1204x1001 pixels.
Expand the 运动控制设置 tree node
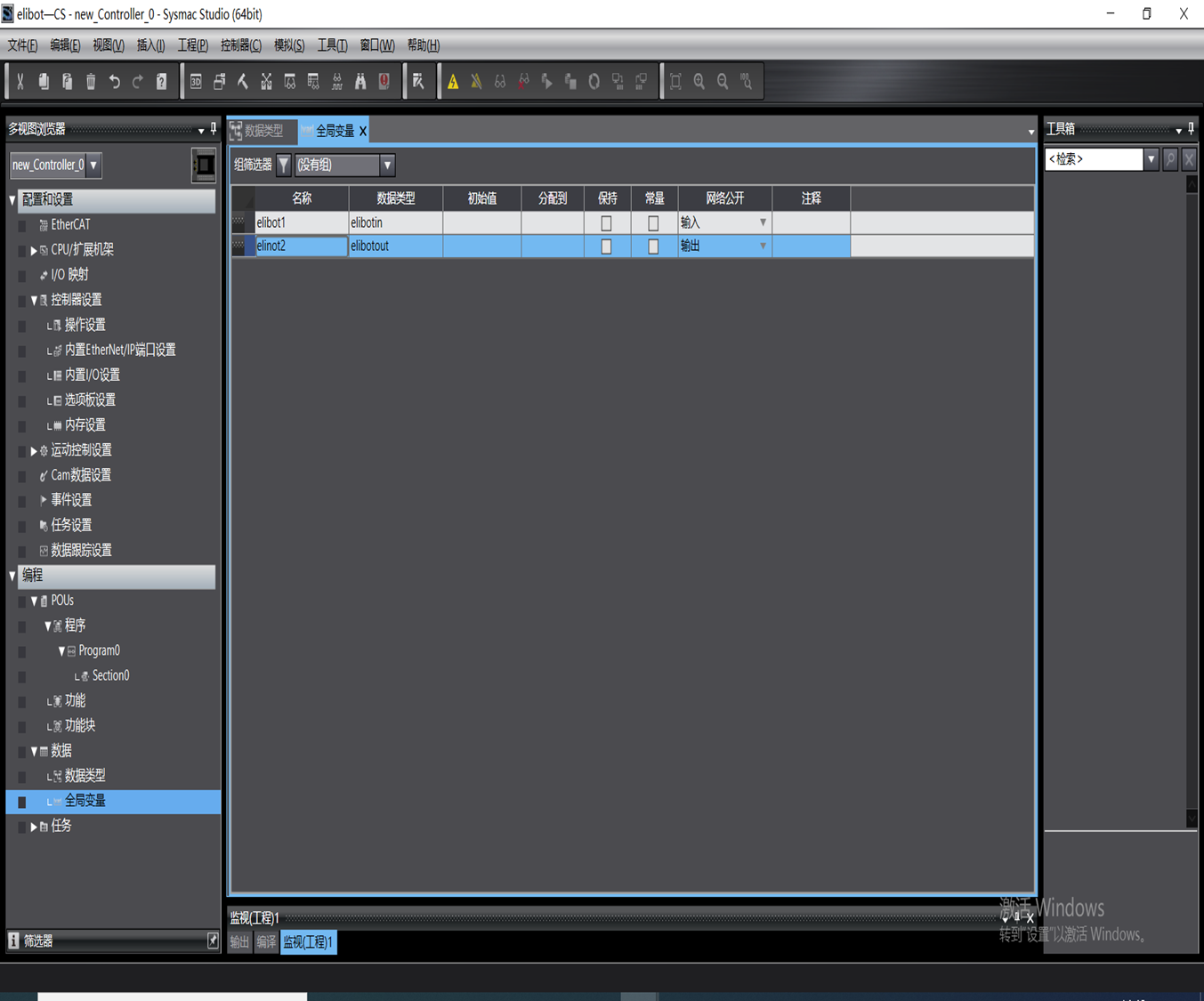click(34, 451)
